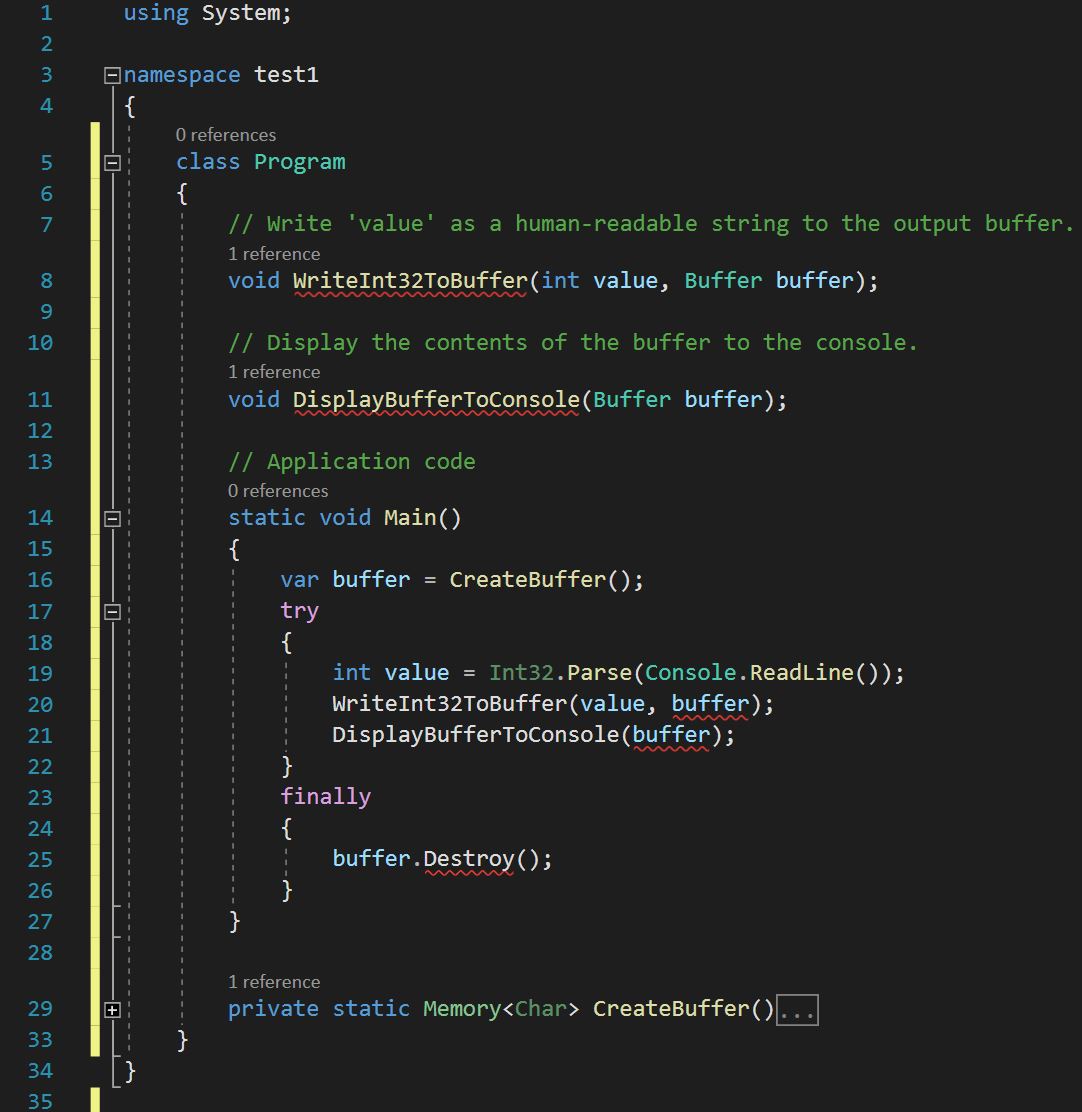Open '0 references' above class Program
The image size is (1082, 1112).
(225, 135)
